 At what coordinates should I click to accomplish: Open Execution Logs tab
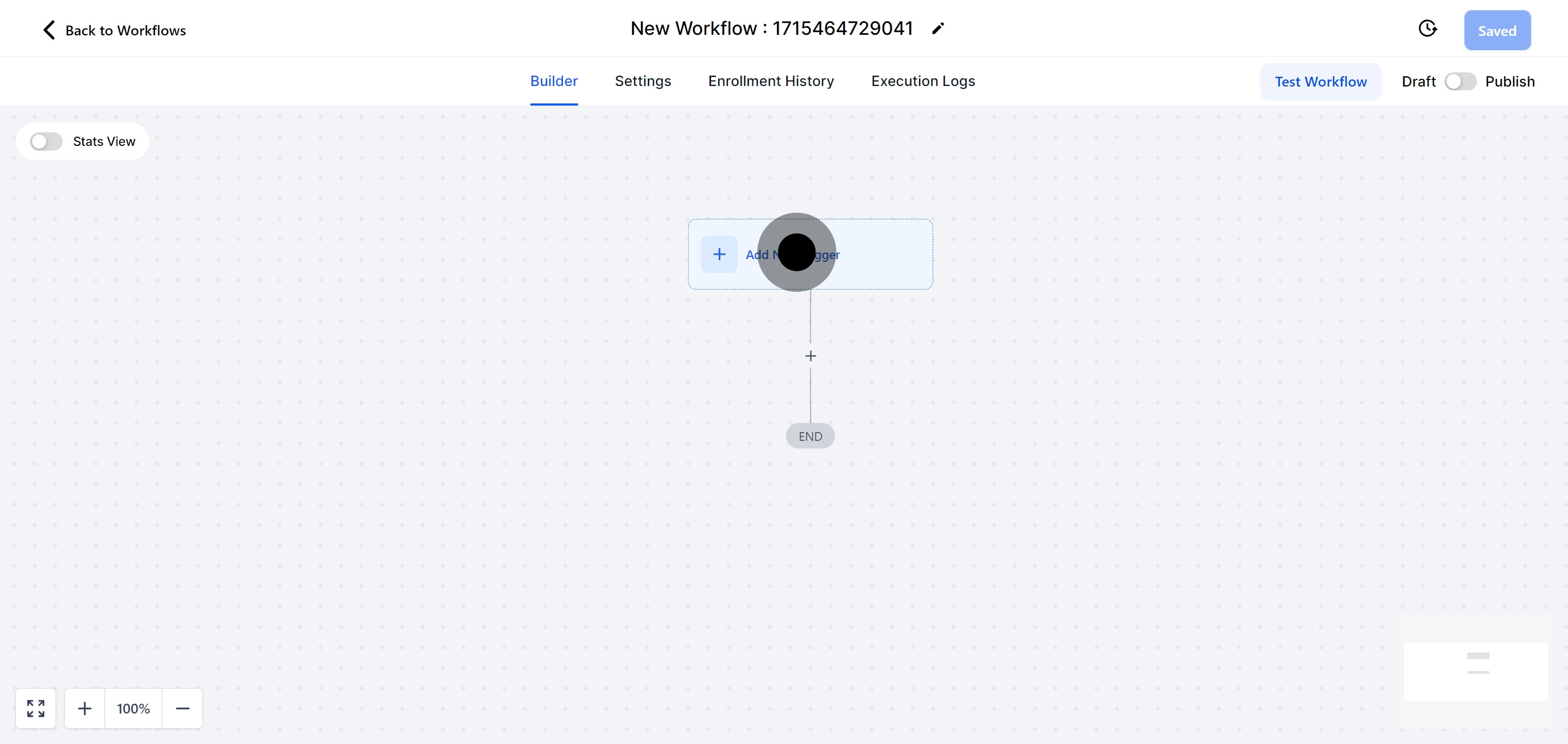pyautogui.click(x=923, y=81)
